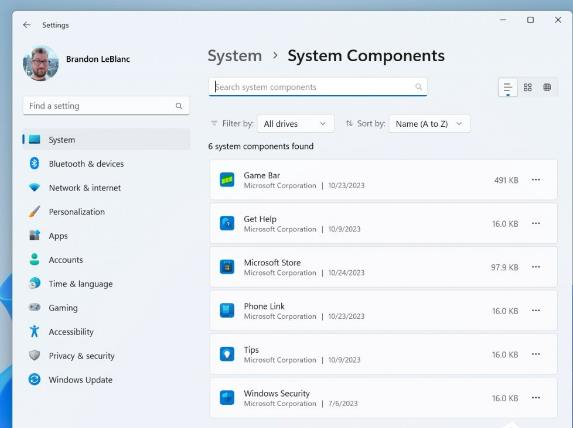
Task: Open more options for Get Help
Action: pos(536,223)
